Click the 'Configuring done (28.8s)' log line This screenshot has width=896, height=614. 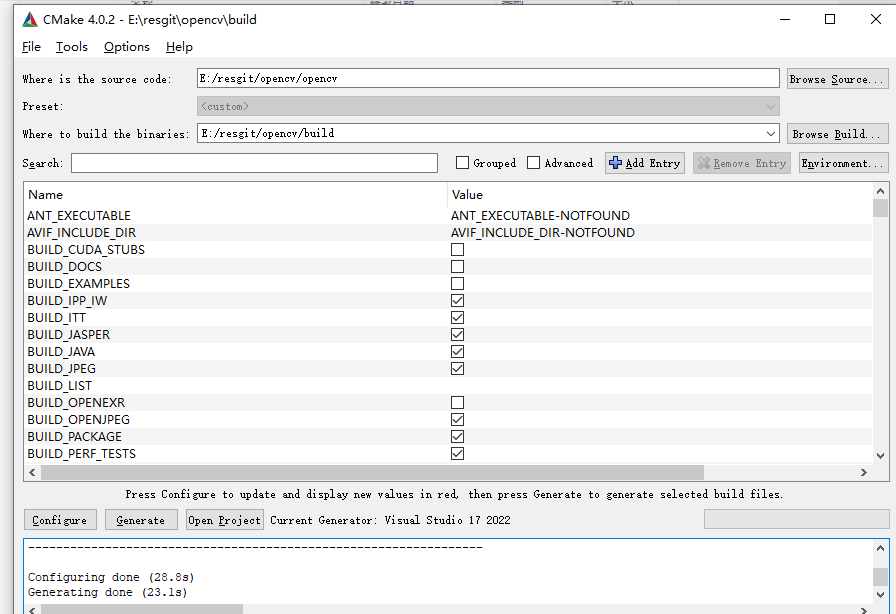pos(111,577)
